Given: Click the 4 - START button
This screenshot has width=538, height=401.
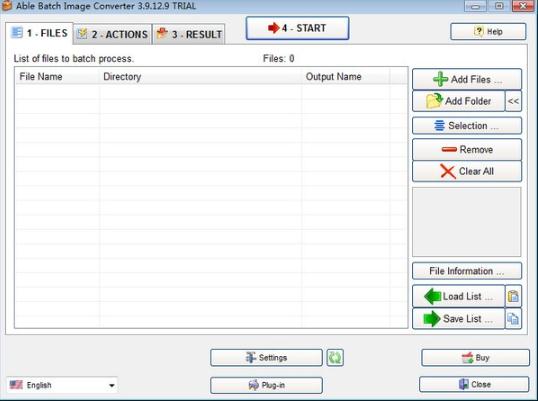Looking at the screenshot, I should coord(297,28).
